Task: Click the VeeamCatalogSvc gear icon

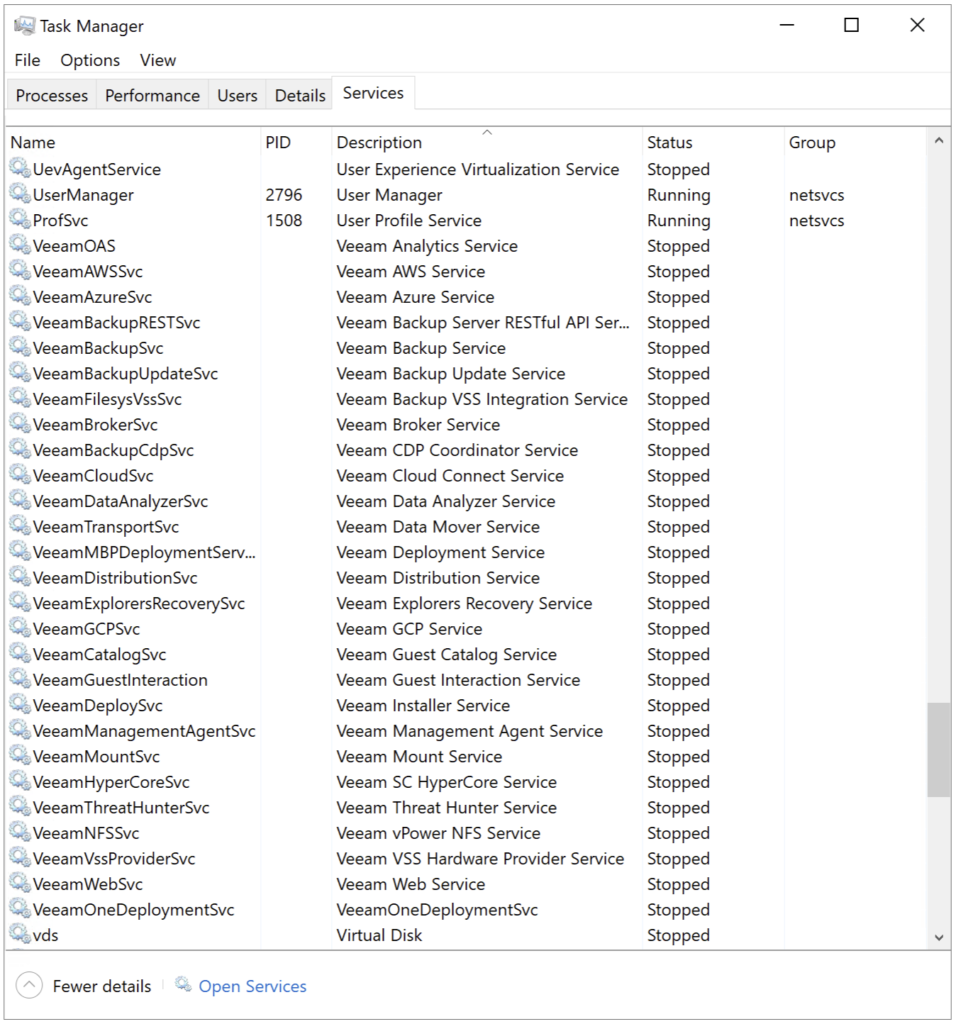Action: tap(20, 652)
